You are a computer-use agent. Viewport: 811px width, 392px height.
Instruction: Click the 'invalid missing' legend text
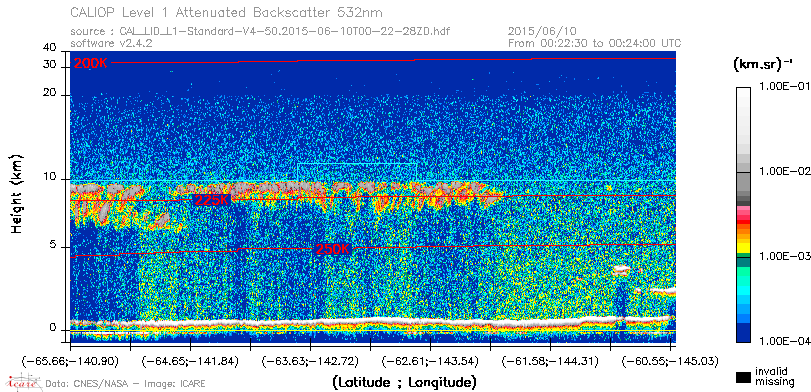pyautogui.click(x=774, y=377)
